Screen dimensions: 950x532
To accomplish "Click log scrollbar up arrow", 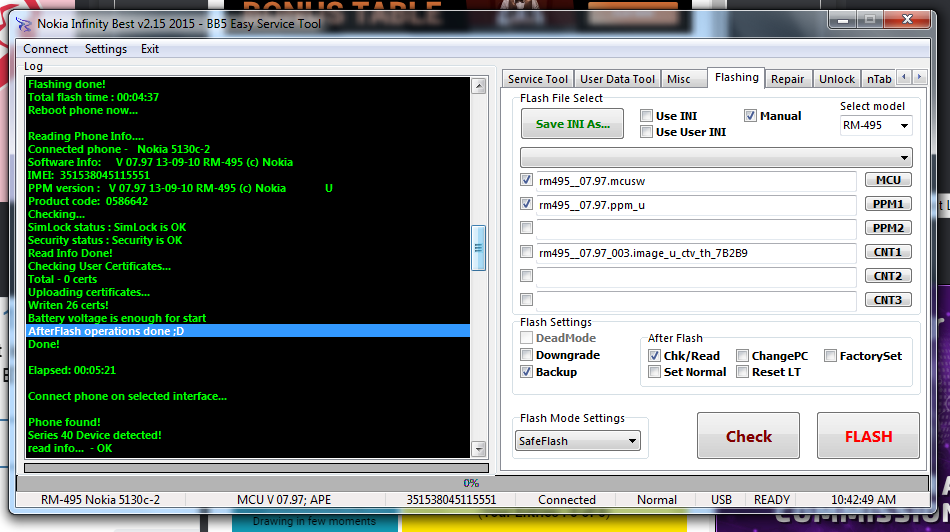I will (479, 86).
